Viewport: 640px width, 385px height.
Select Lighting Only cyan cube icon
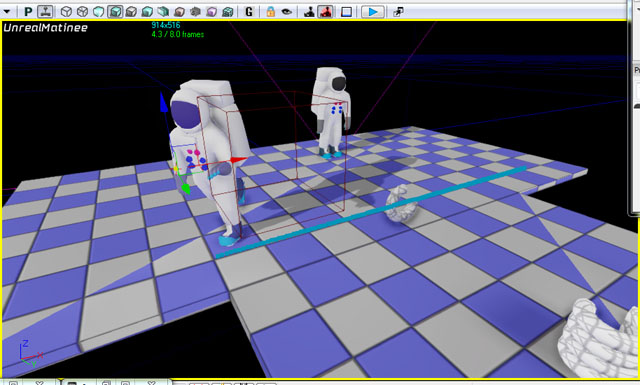147,12
